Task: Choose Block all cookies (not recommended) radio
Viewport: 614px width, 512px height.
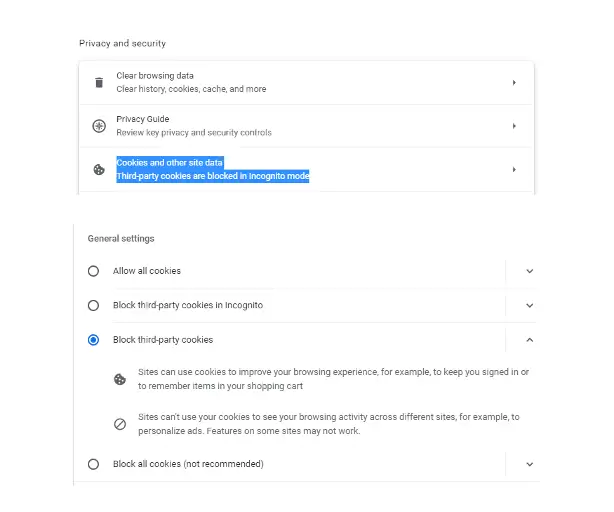Action: pos(94,464)
